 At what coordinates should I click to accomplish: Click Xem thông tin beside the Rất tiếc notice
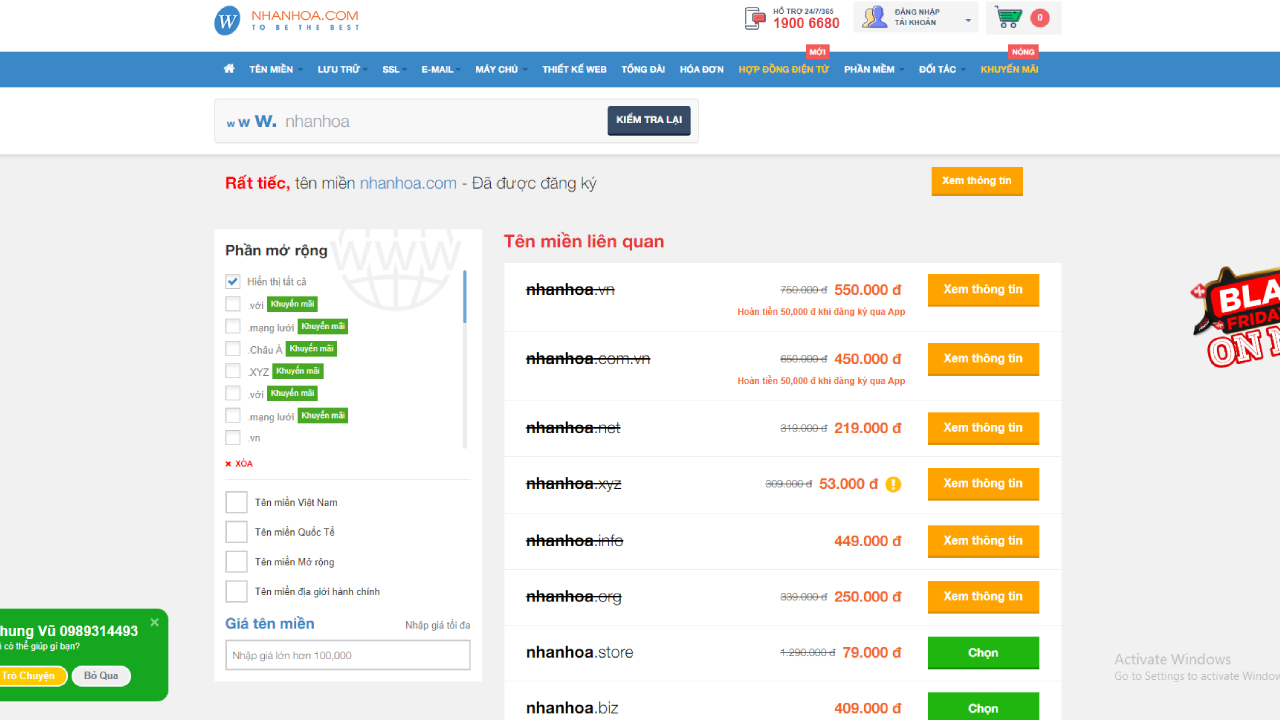pyautogui.click(x=977, y=181)
